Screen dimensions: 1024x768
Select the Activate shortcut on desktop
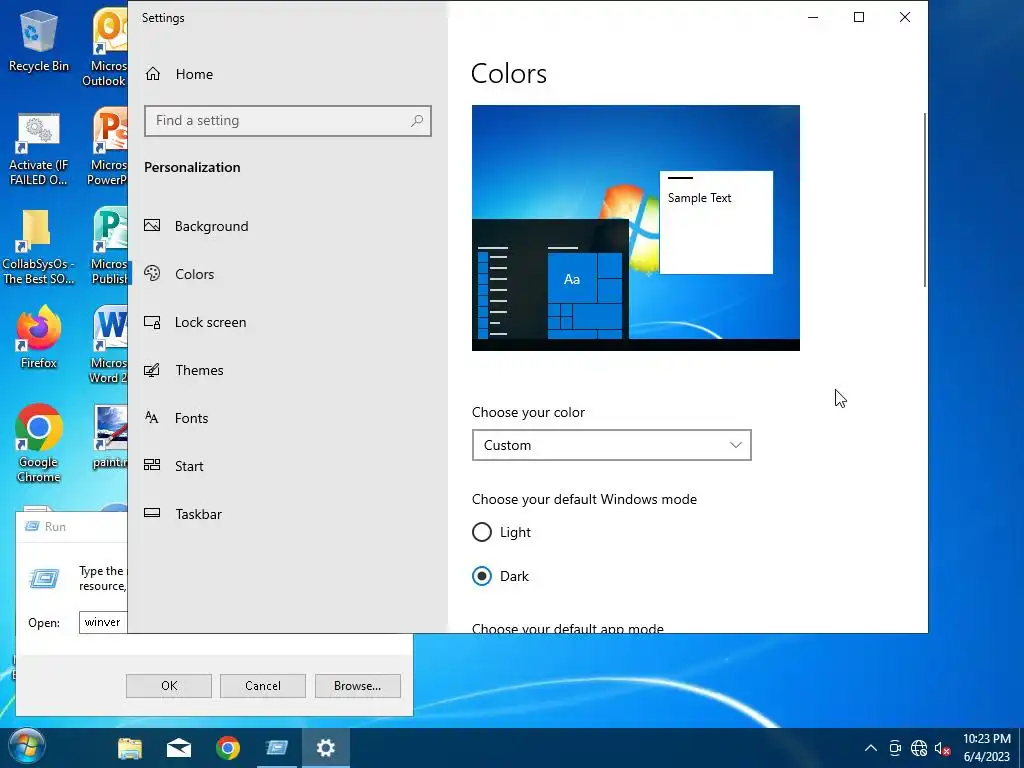point(39,150)
